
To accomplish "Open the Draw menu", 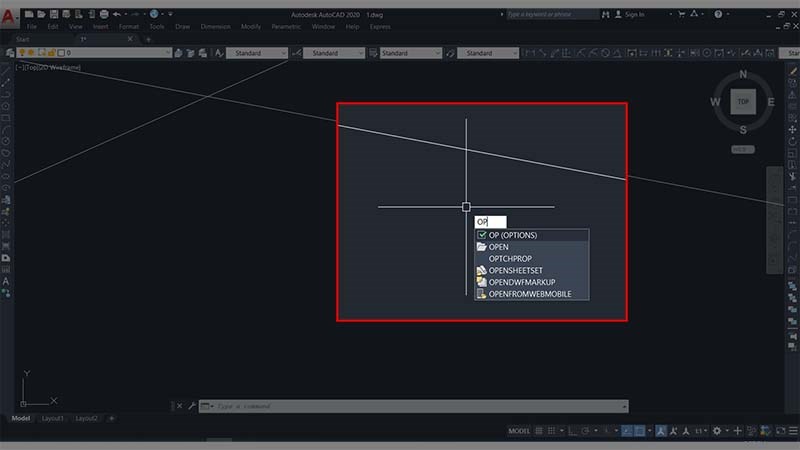I will tap(182, 26).
